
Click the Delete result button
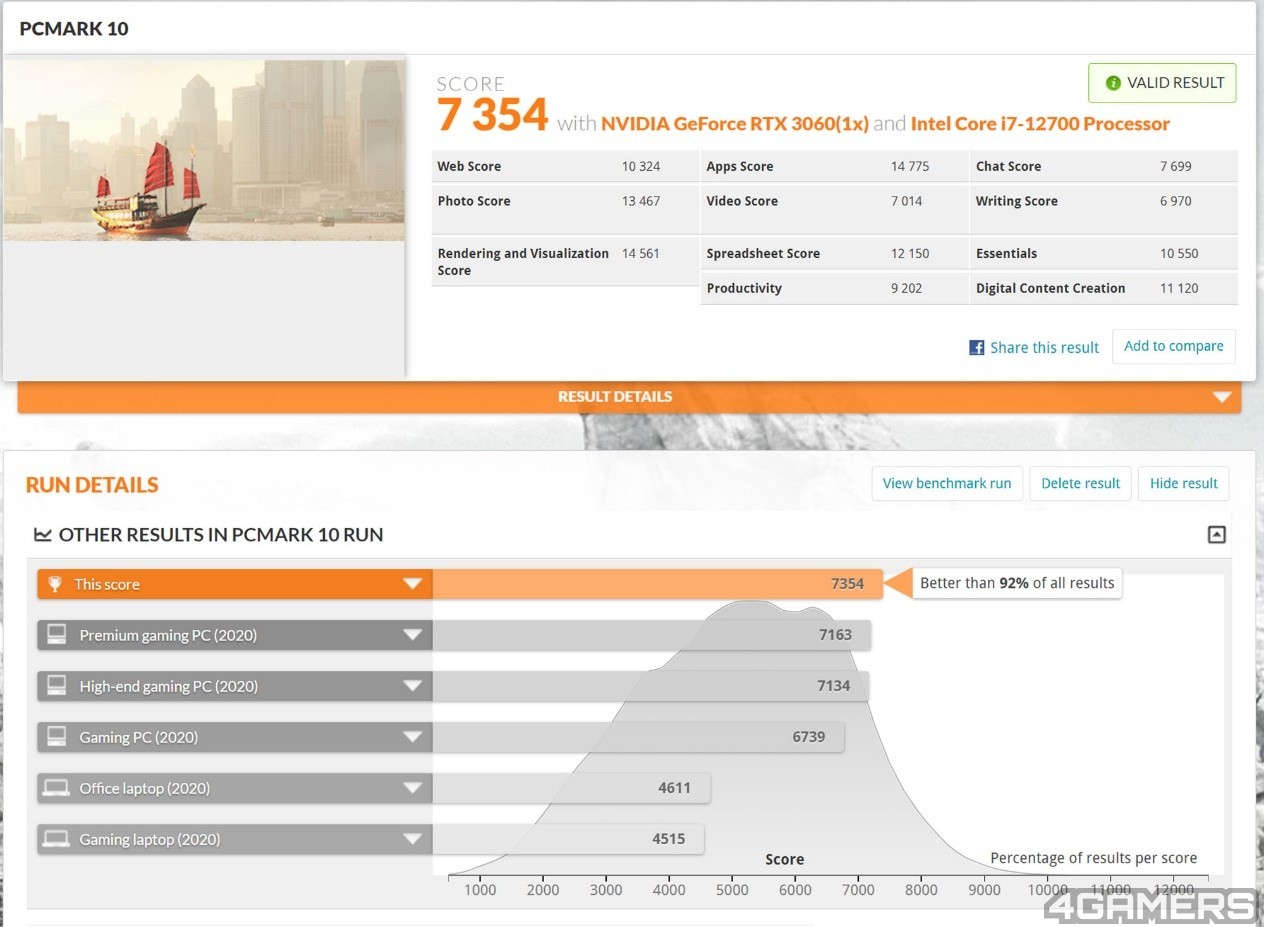tap(1081, 483)
